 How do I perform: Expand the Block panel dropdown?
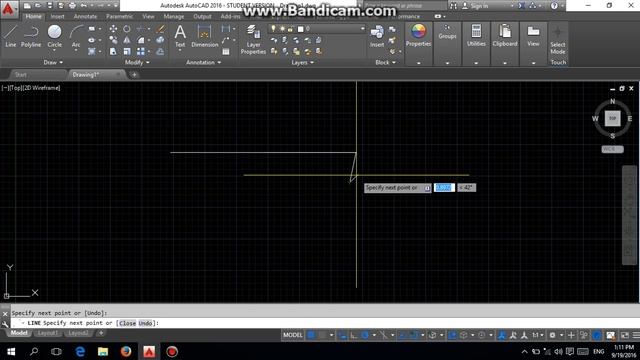coord(385,62)
